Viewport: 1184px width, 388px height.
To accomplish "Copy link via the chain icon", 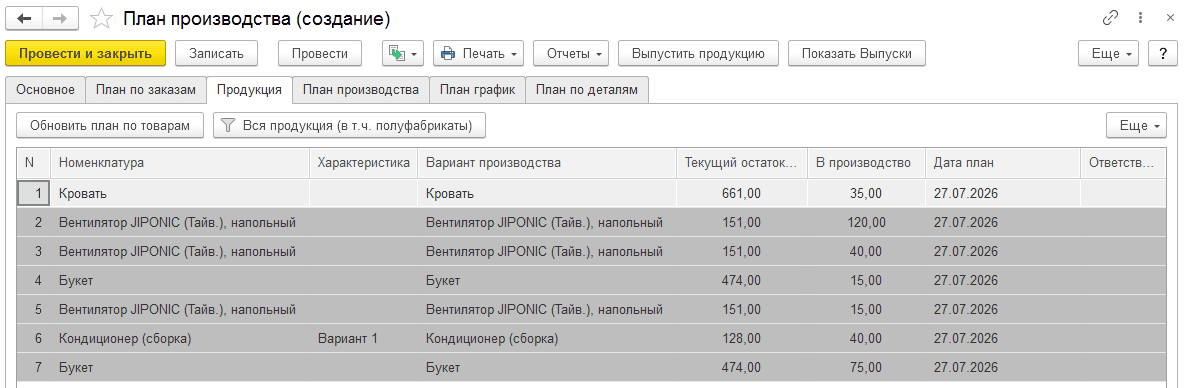I will (x=1110, y=17).
